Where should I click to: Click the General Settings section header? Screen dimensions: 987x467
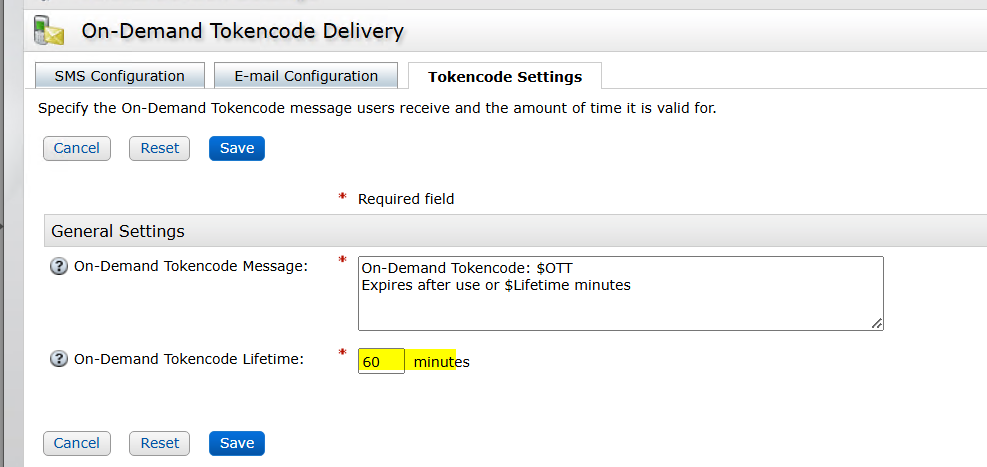[118, 231]
